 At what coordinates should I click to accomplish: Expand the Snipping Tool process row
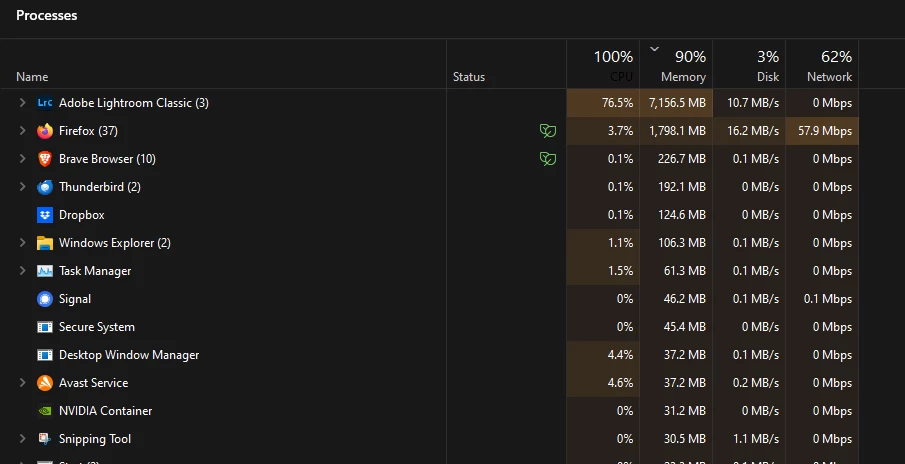click(x=23, y=439)
